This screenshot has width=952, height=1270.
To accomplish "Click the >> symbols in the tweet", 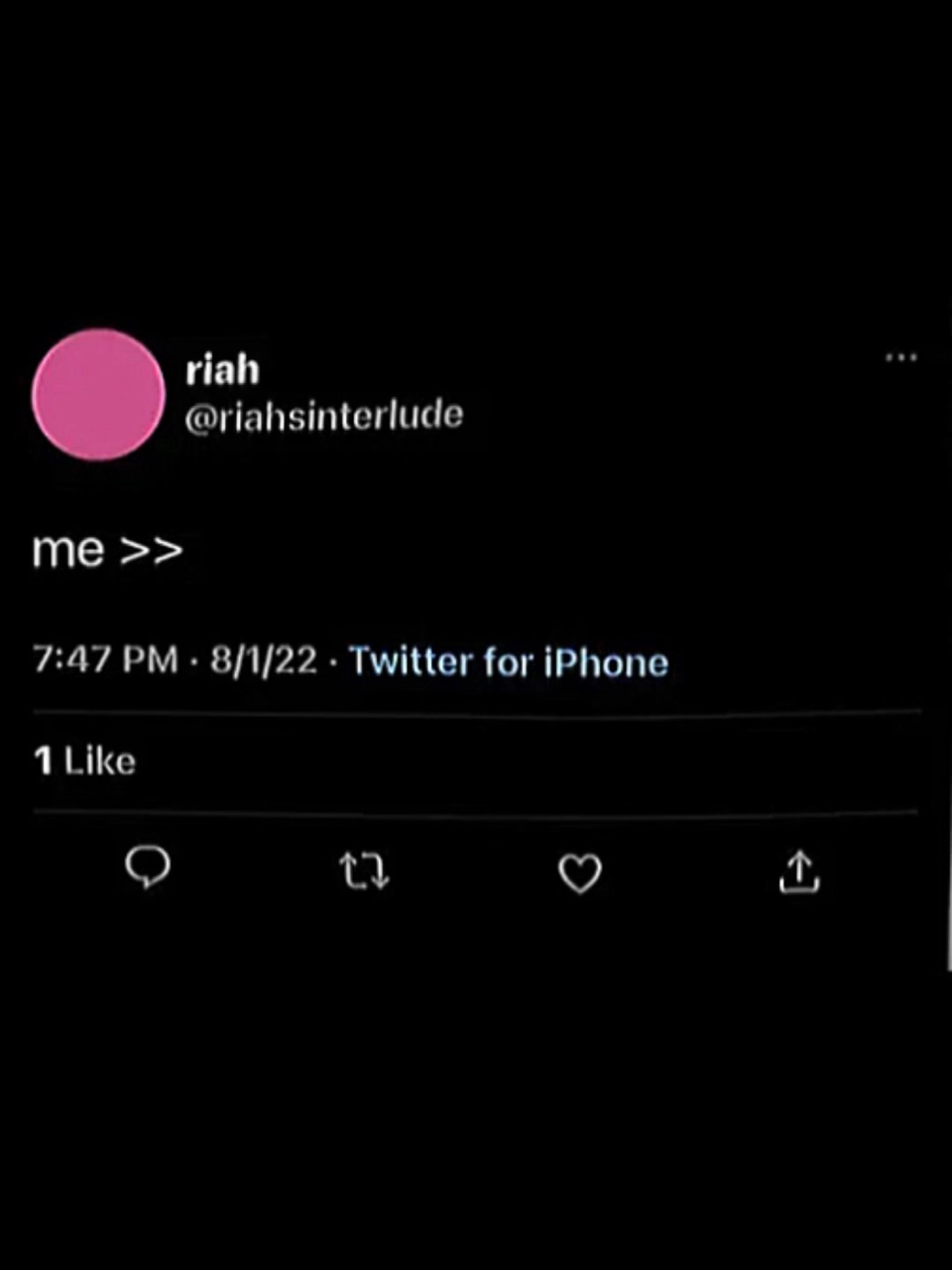I will point(152,550).
